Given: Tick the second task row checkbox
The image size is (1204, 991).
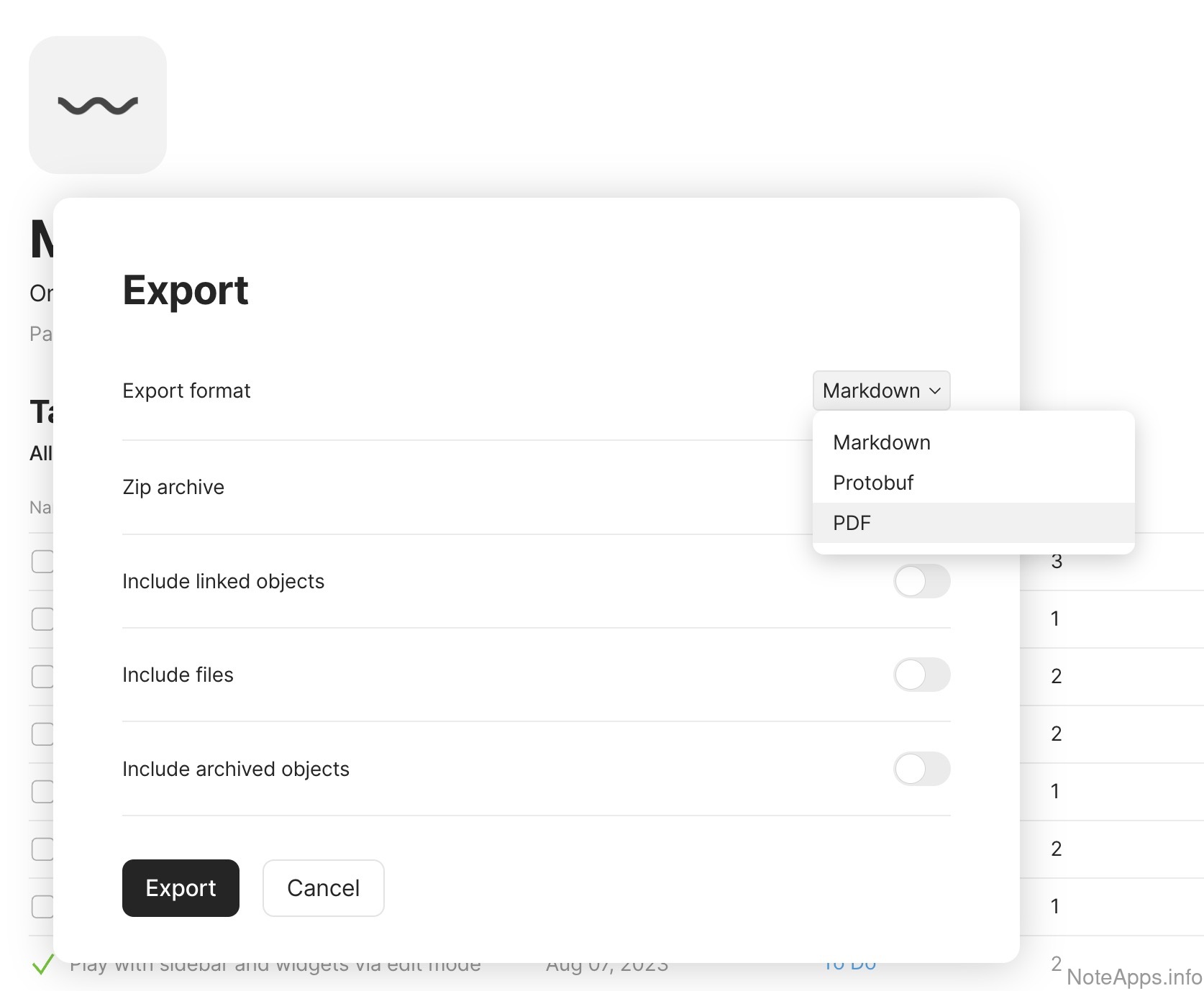Looking at the screenshot, I should click(42, 619).
